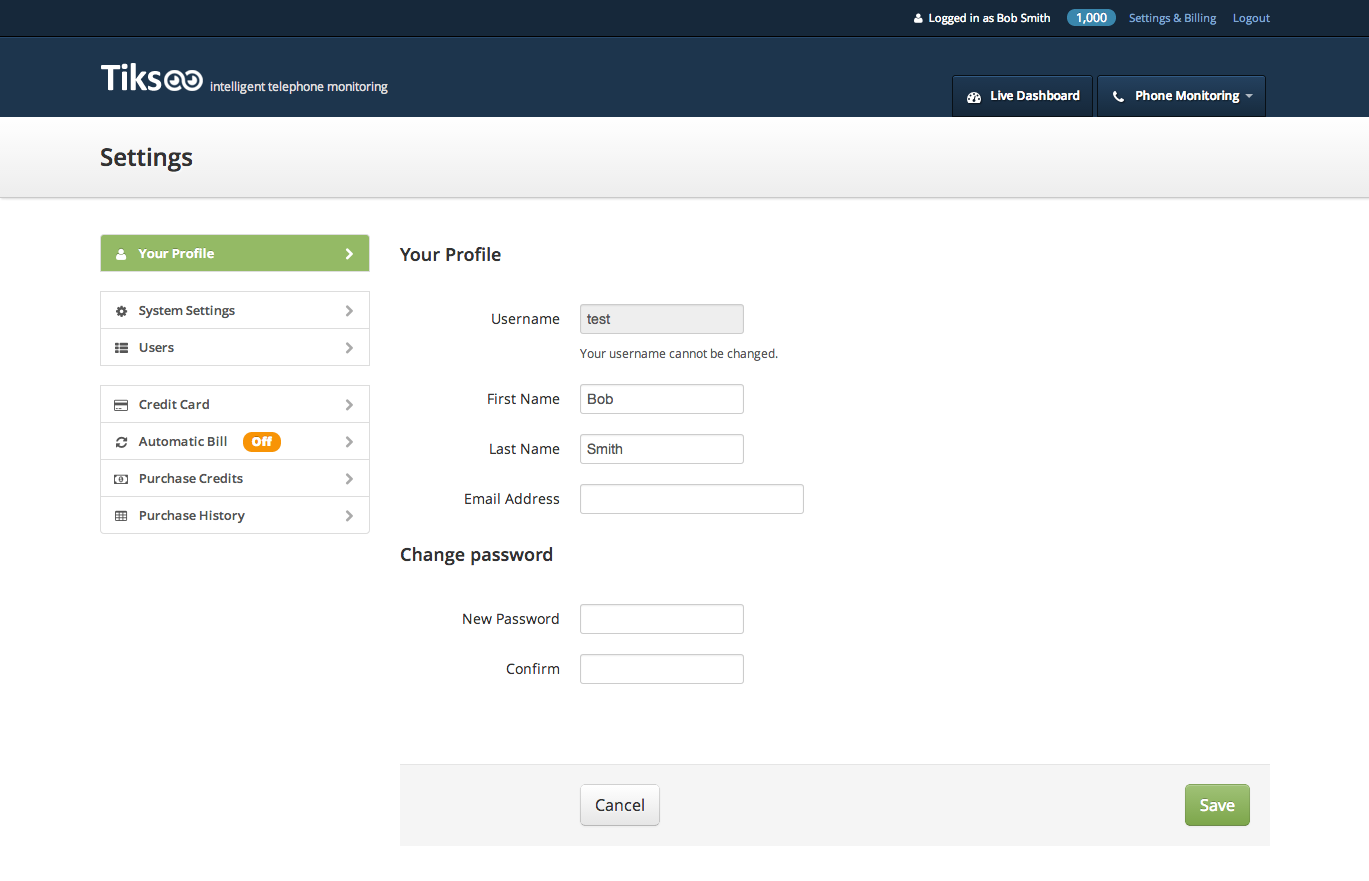Click the user icon next to Logged in
This screenshot has height=881, width=1369.
pyautogui.click(x=918, y=18)
